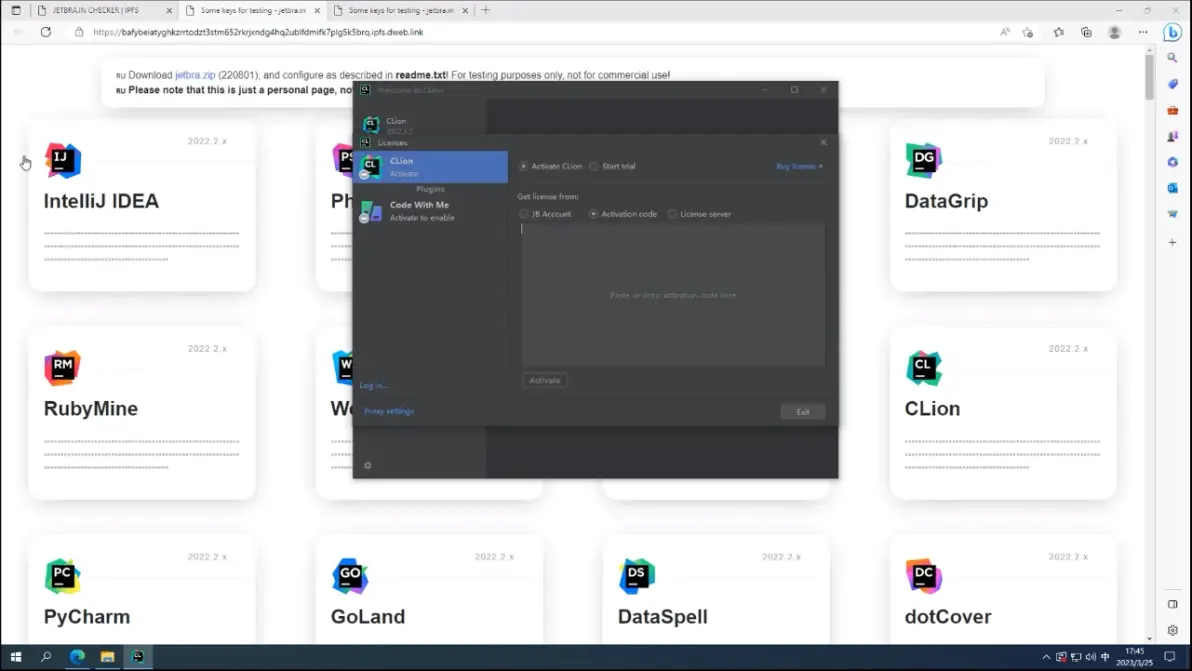Switch to the third Some keys for testing tab
1192x671 pixels.
click(x=401, y=11)
